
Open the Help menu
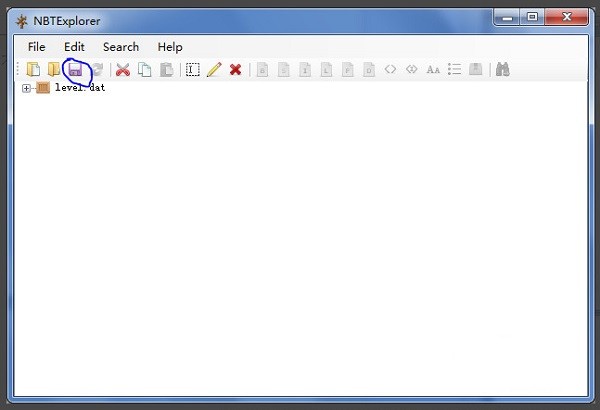[x=170, y=47]
